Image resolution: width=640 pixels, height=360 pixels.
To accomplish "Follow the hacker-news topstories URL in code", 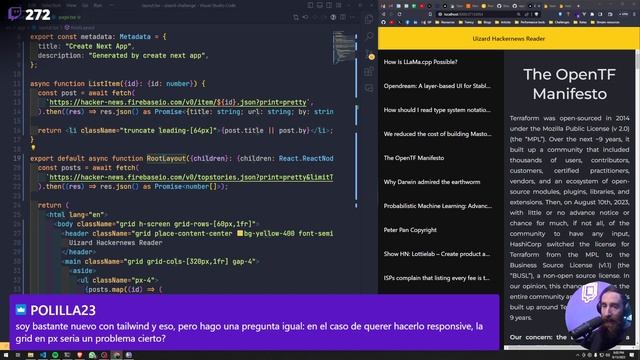I will tap(191, 178).
